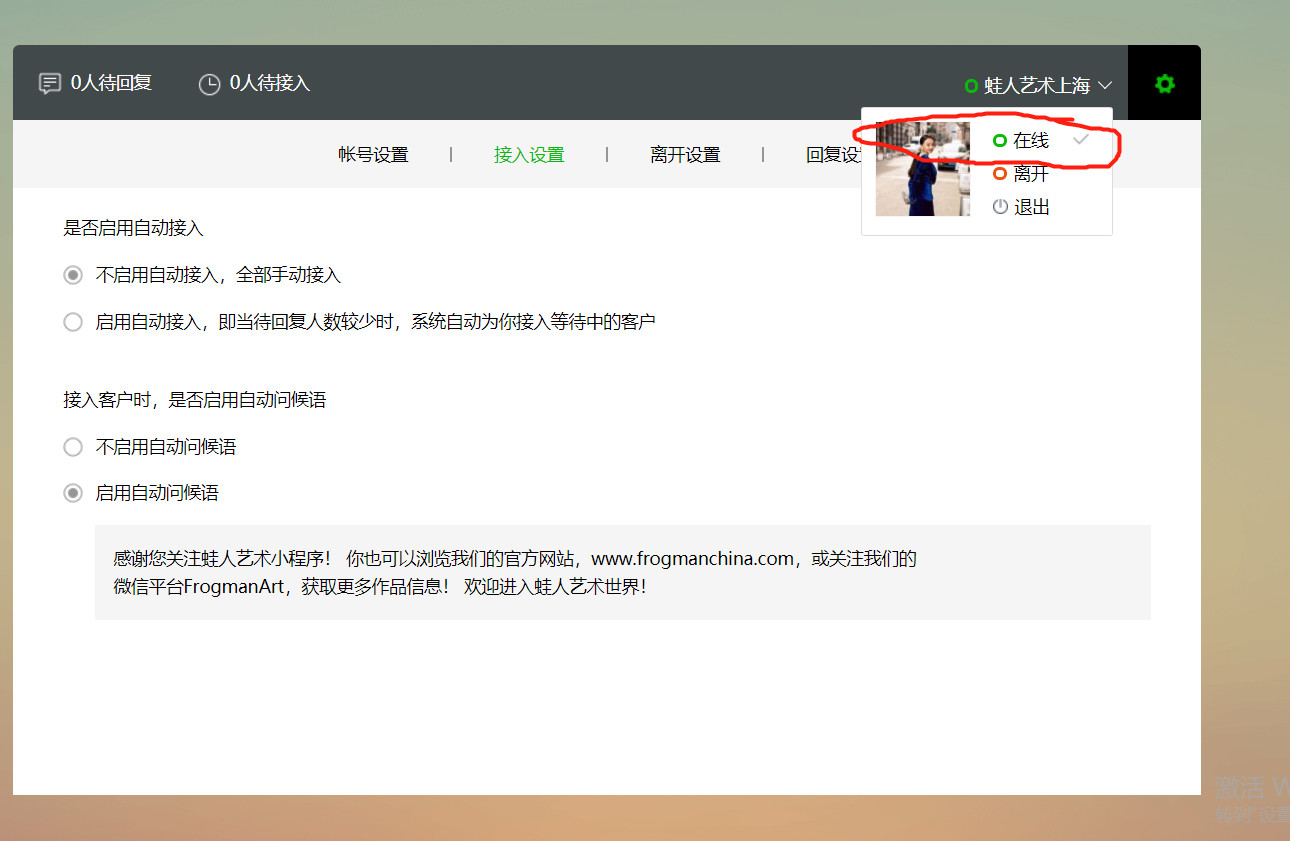Click the pending reply chat bubble icon

click(x=49, y=84)
